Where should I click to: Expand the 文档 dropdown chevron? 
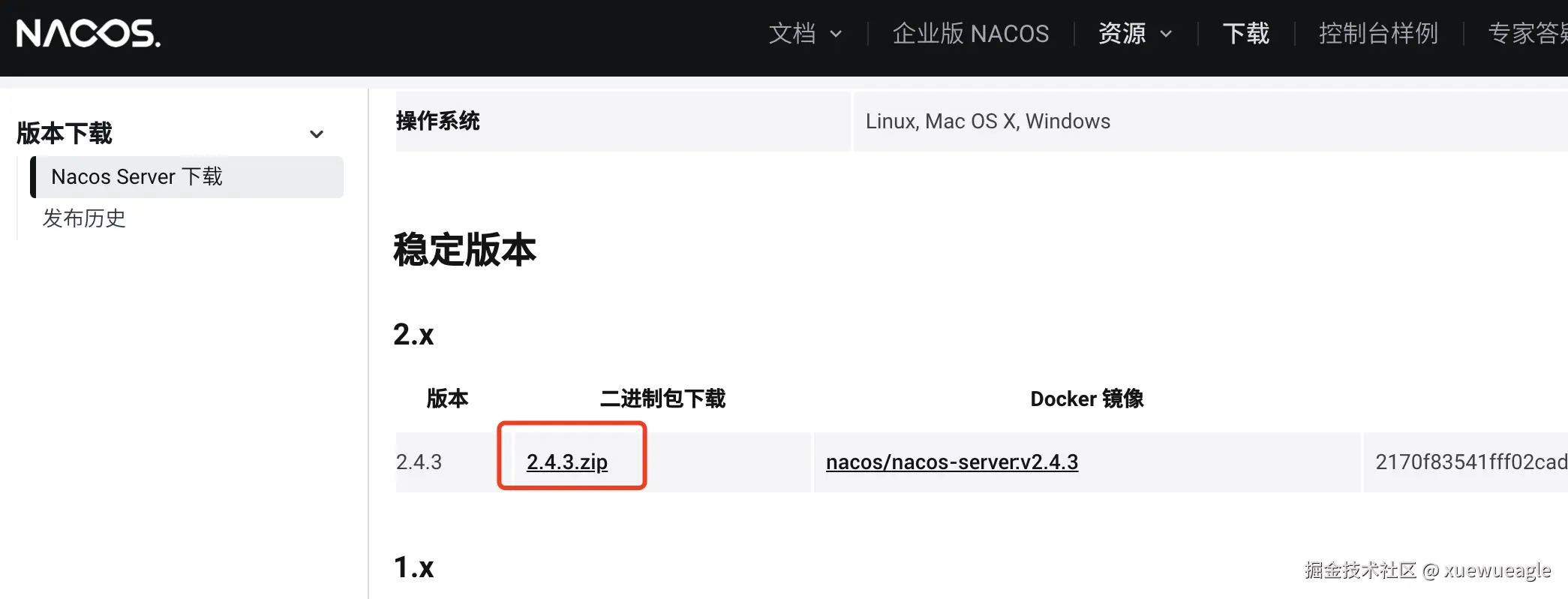point(836,34)
